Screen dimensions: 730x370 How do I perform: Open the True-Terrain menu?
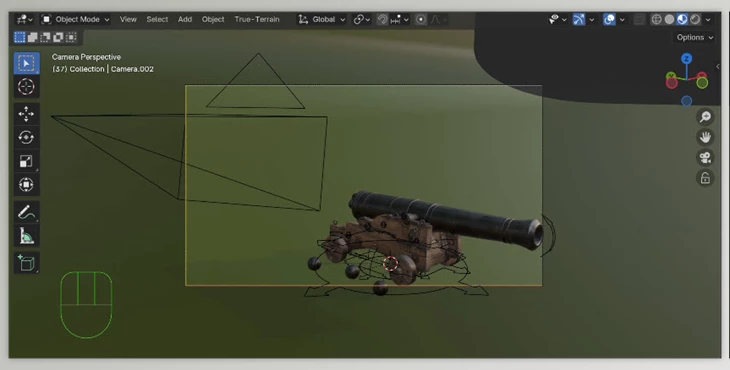(257, 20)
